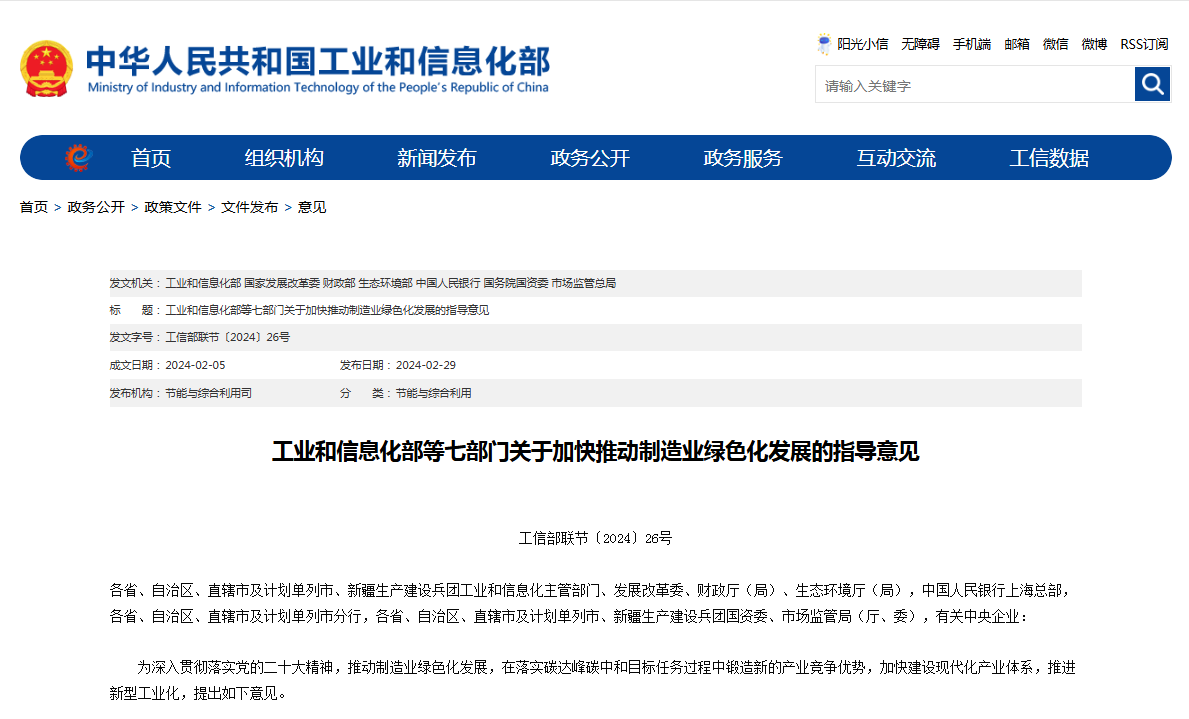Click the RSS订阅 subscription link

(x=1144, y=44)
